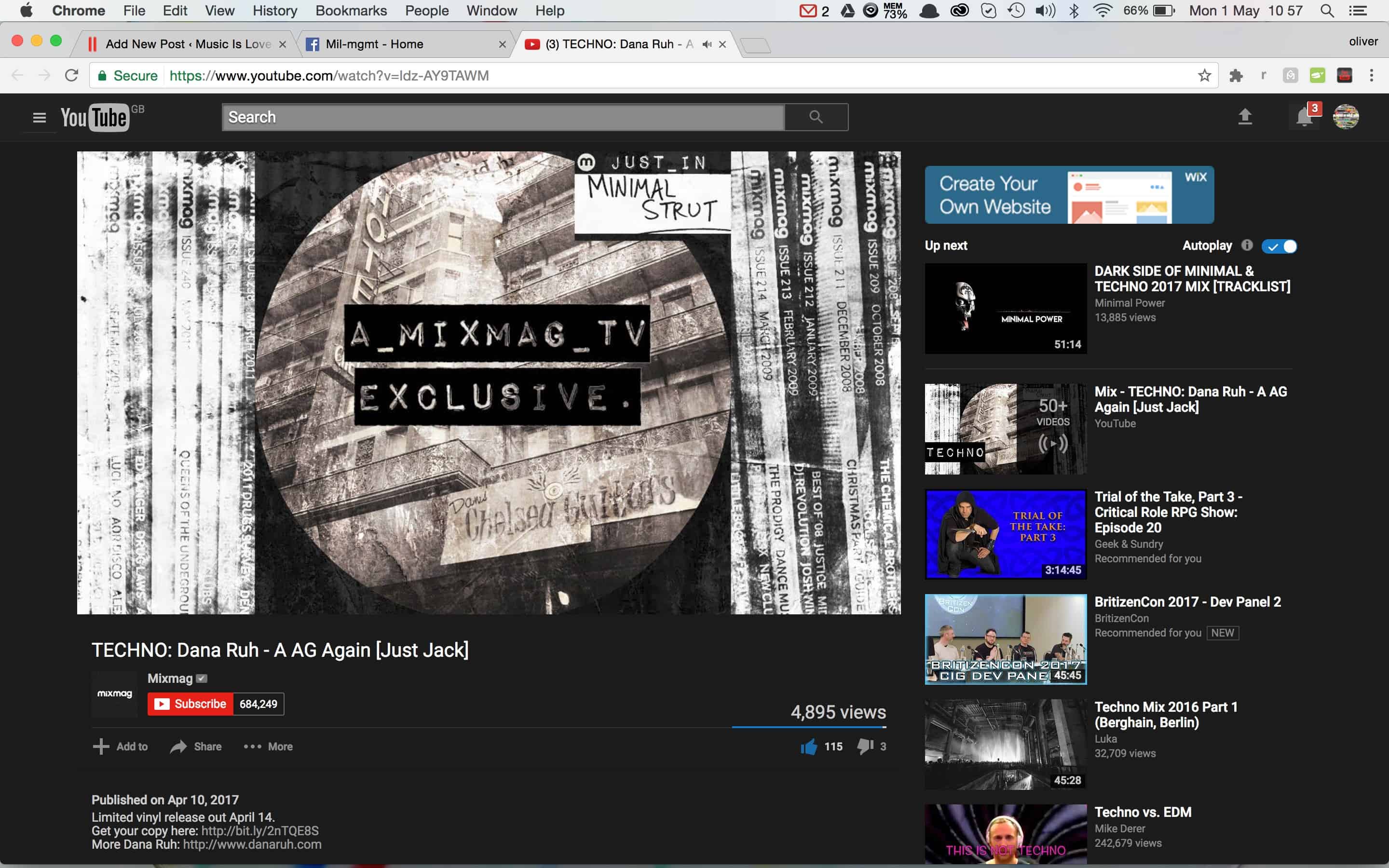Open the Minimal Power channel link

coord(1130,302)
